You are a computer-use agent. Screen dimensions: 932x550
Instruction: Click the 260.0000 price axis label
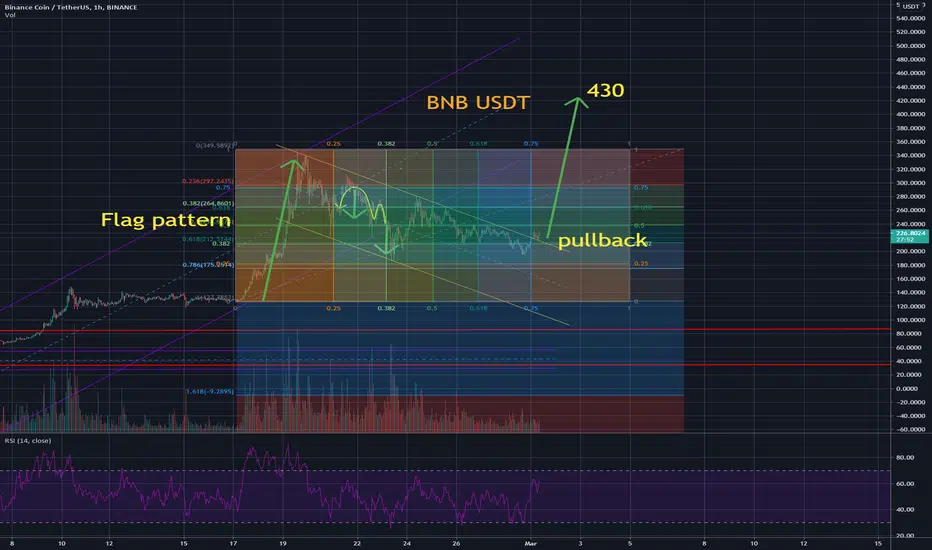[910, 210]
